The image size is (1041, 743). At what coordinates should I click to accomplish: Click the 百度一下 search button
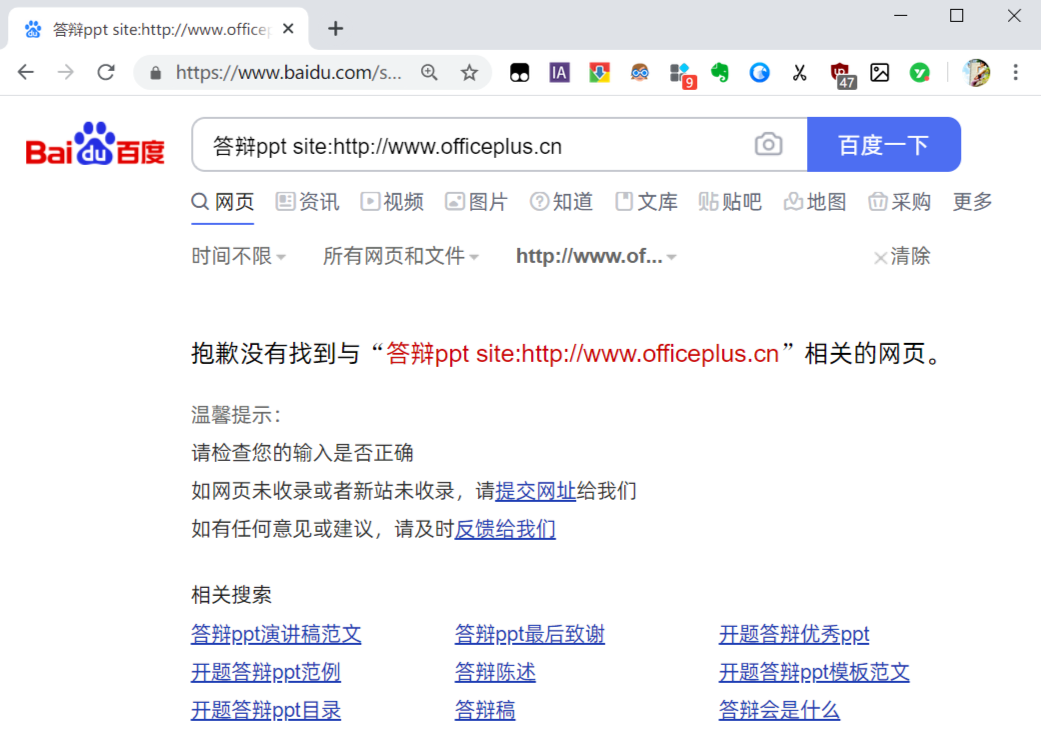884,144
